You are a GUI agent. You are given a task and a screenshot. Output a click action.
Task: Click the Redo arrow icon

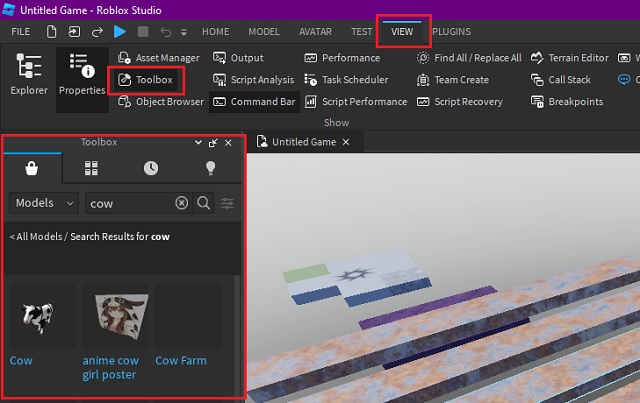[x=97, y=32]
